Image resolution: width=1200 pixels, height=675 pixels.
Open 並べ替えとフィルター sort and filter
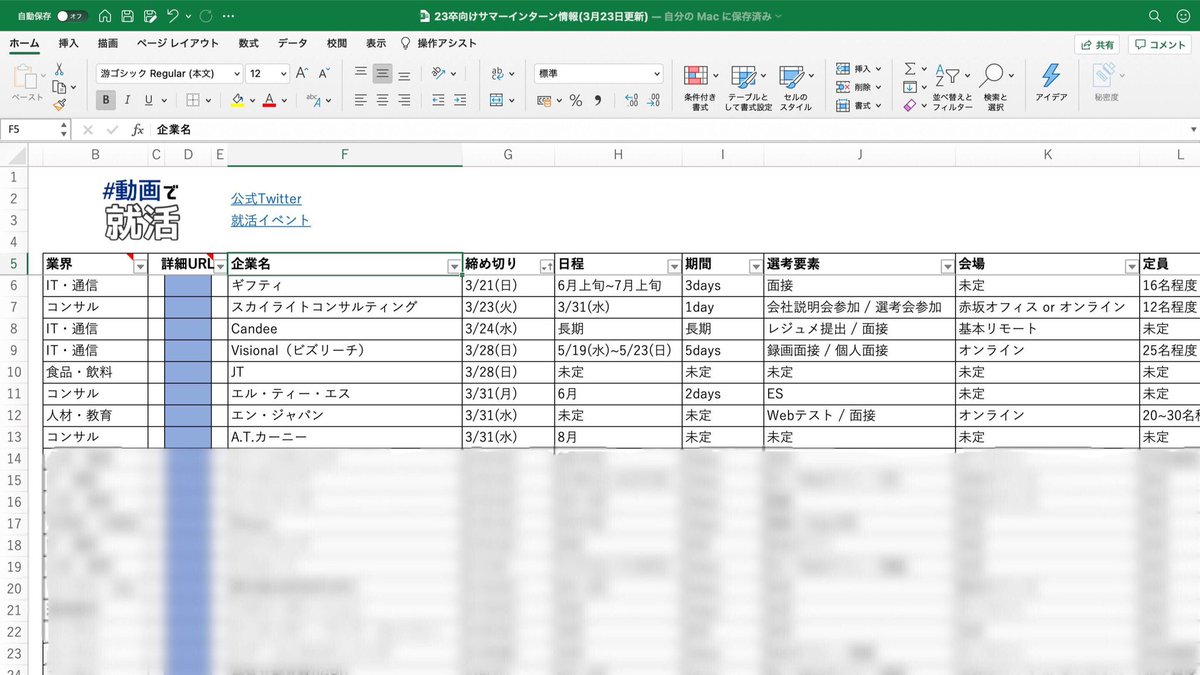click(952, 88)
